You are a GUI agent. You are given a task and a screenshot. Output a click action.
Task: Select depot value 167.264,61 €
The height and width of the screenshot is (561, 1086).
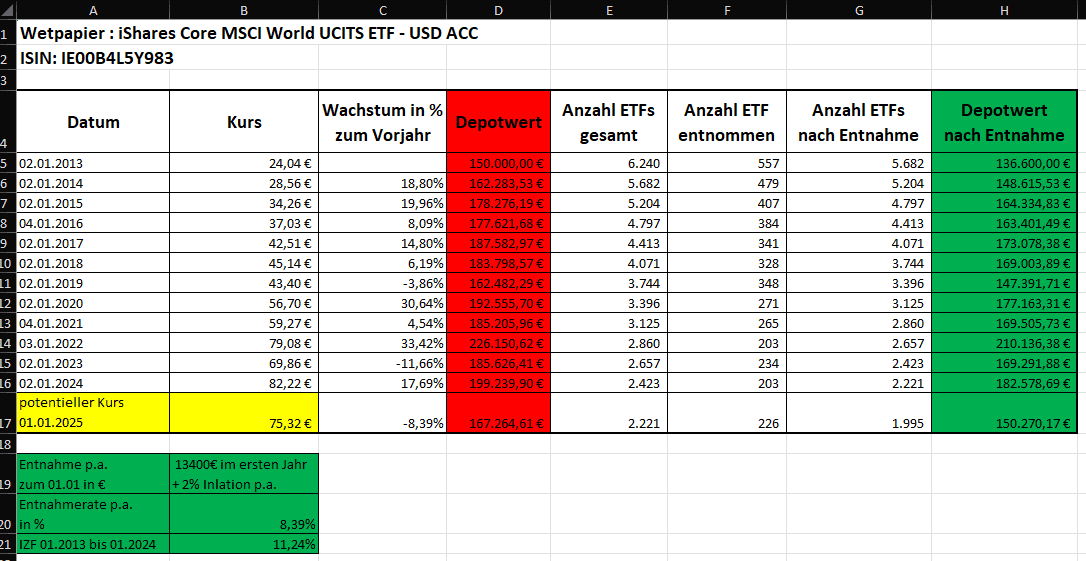(499, 413)
